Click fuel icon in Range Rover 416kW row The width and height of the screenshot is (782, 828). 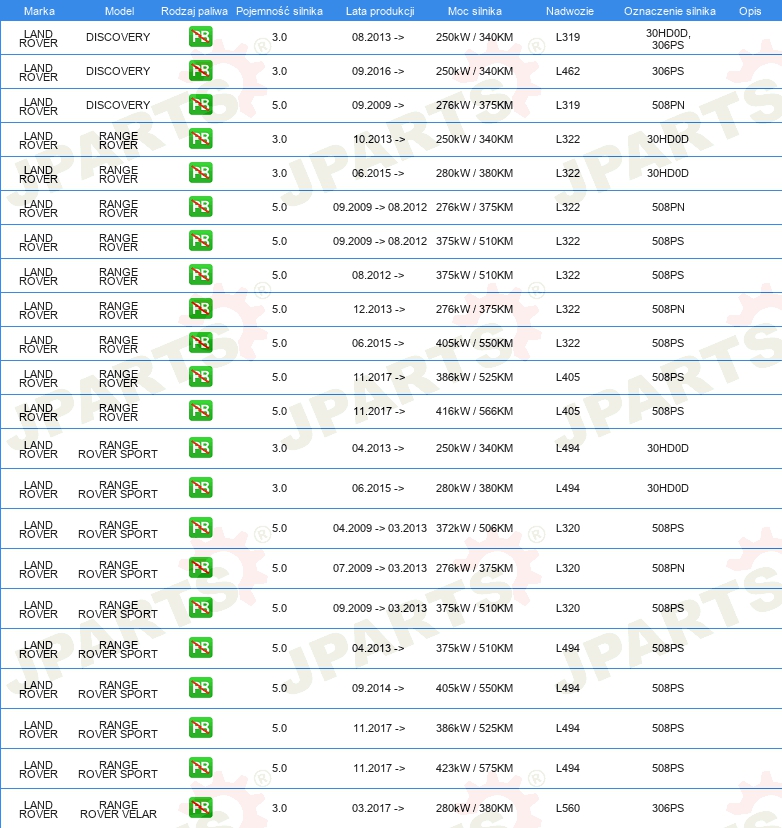pos(201,411)
